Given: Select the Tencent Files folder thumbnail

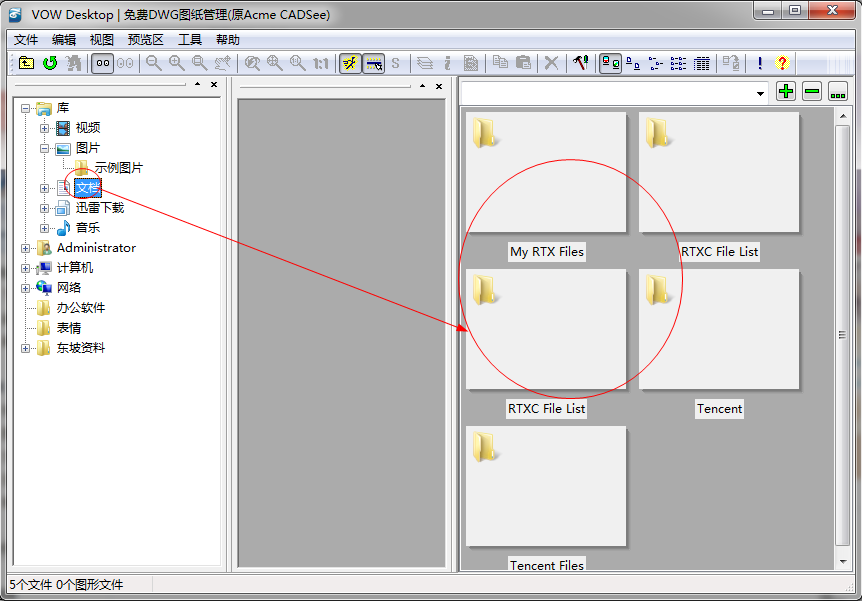Looking at the screenshot, I should point(546,486).
